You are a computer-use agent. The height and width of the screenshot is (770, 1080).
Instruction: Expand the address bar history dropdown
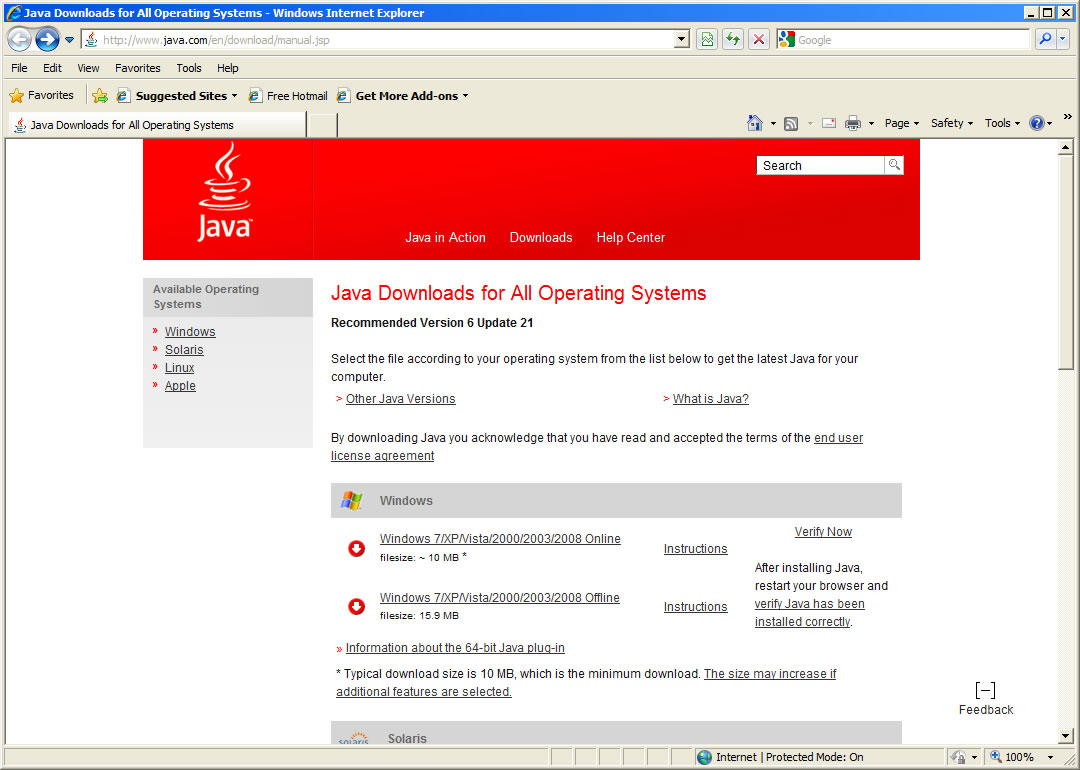coord(681,40)
